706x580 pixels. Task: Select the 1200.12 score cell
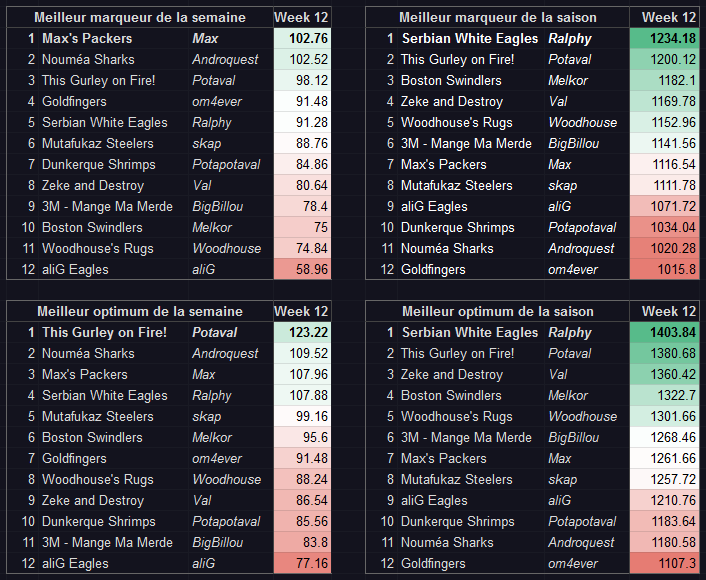click(664, 60)
